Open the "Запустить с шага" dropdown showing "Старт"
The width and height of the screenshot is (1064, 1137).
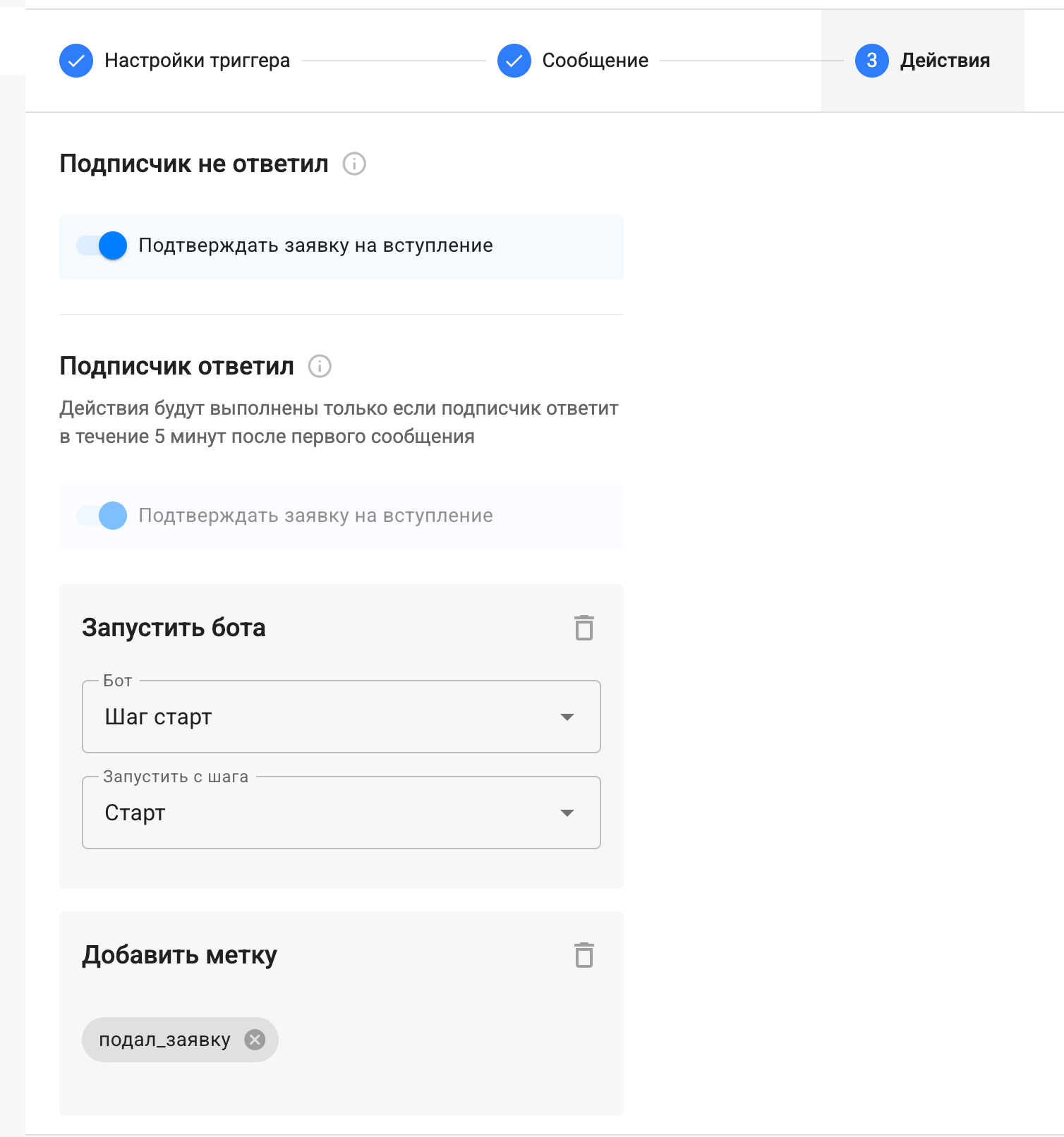click(x=341, y=813)
